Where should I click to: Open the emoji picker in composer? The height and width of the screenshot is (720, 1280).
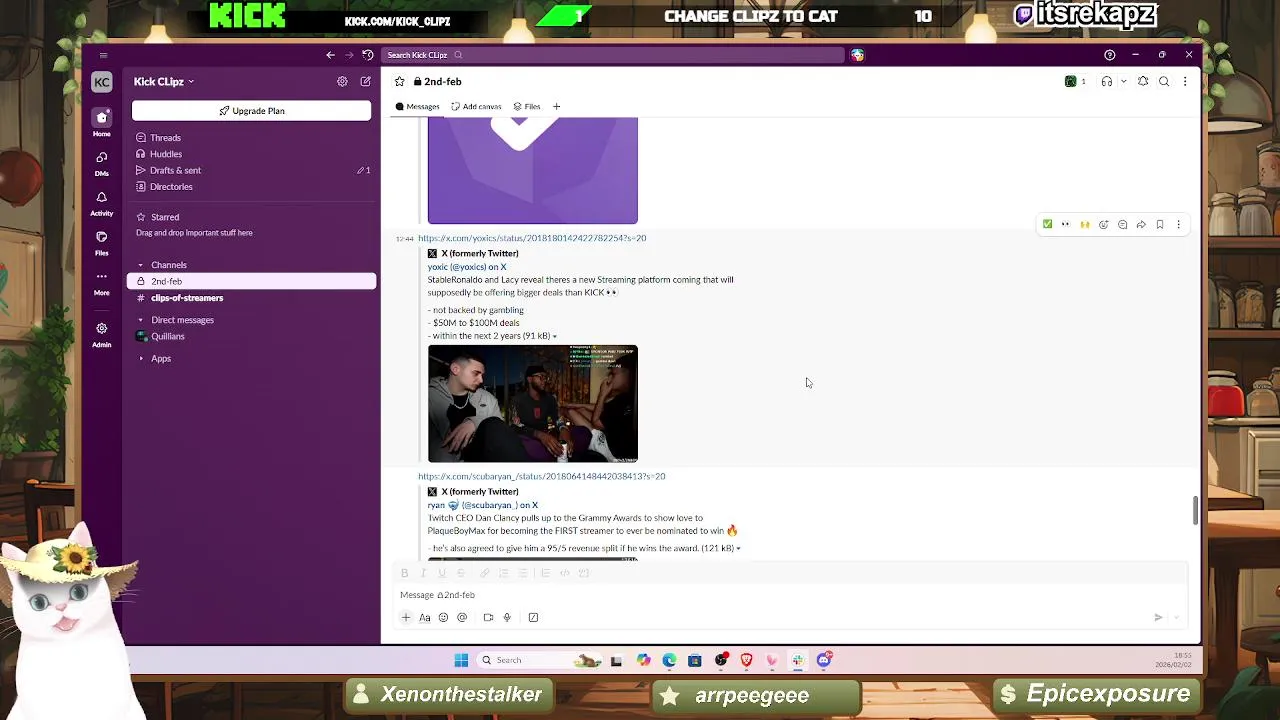(x=443, y=617)
